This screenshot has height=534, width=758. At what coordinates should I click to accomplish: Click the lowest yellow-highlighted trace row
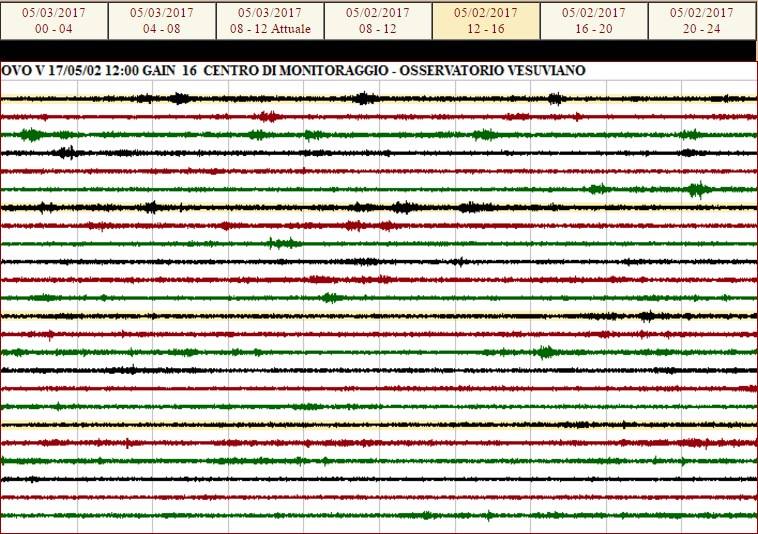pyautogui.click(x=379, y=425)
